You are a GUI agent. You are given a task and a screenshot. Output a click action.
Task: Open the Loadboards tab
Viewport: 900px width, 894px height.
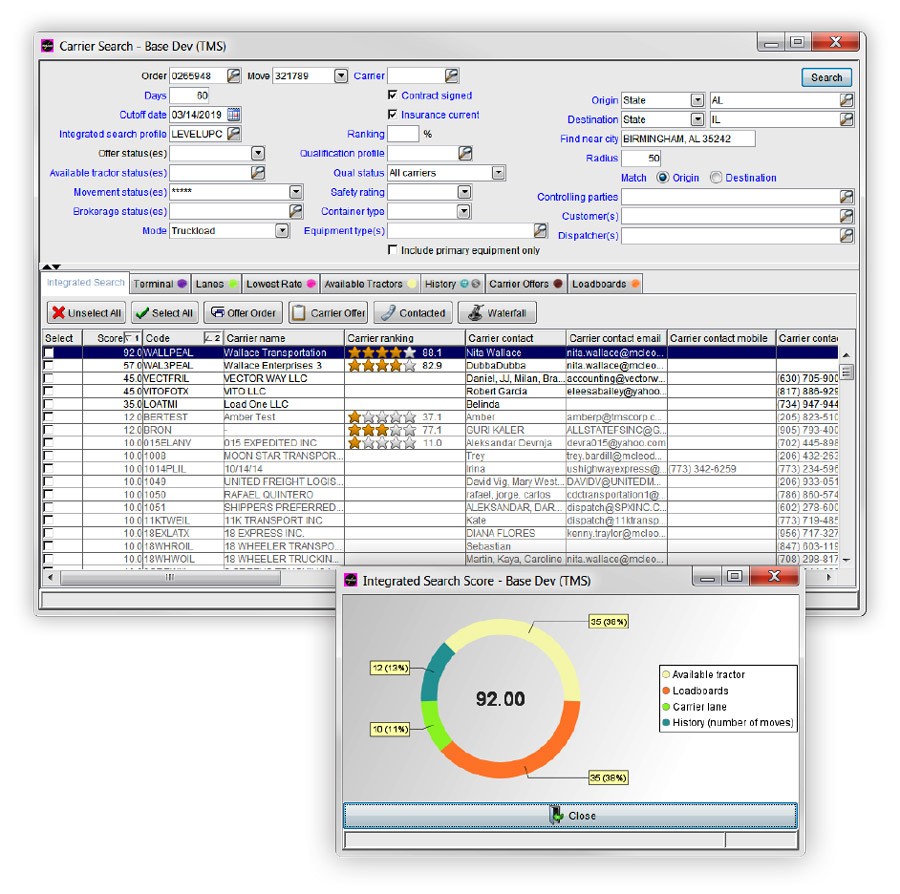coord(604,284)
